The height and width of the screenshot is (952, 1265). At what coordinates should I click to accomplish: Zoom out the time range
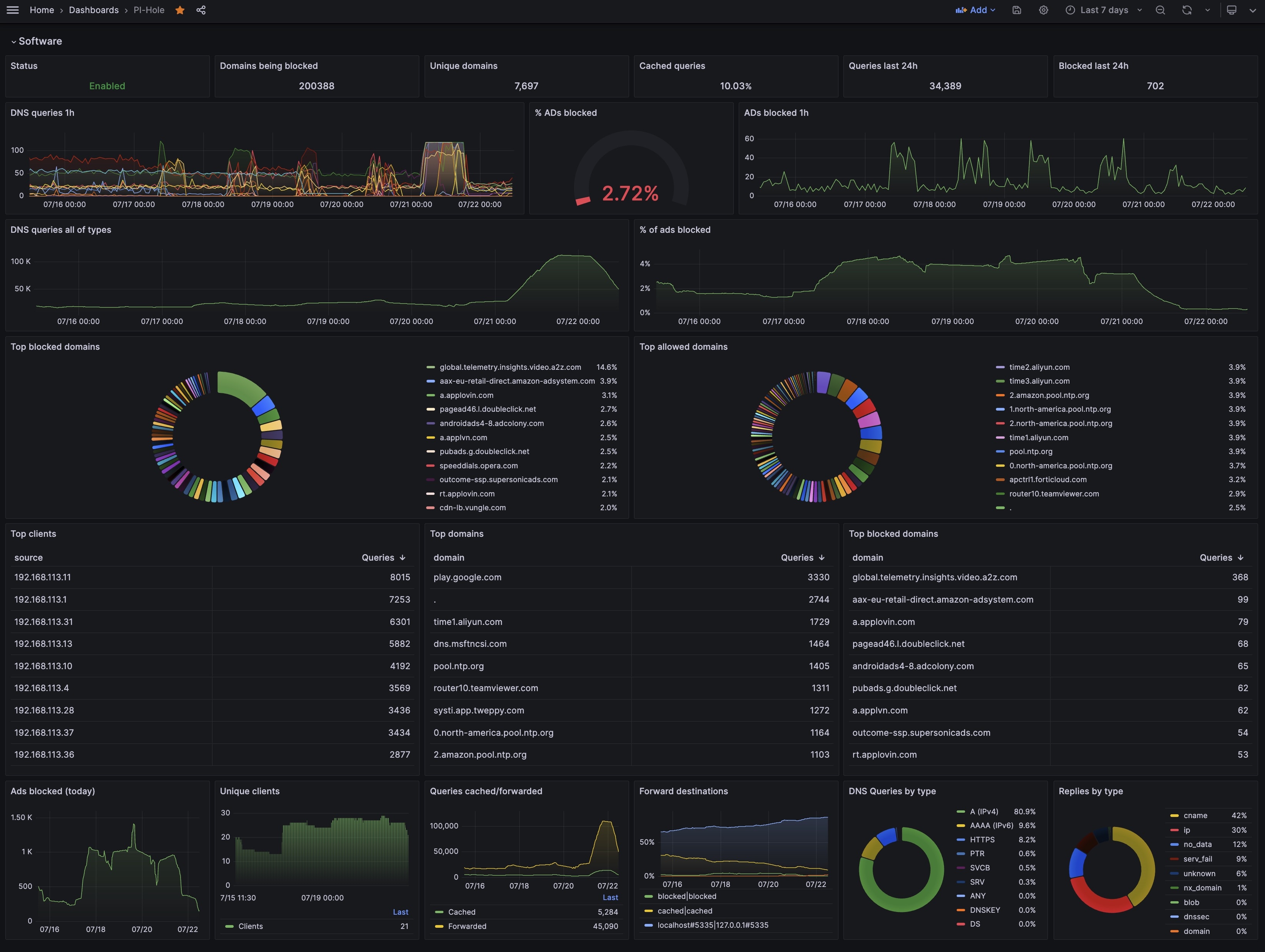pyautogui.click(x=1160, y=10)
